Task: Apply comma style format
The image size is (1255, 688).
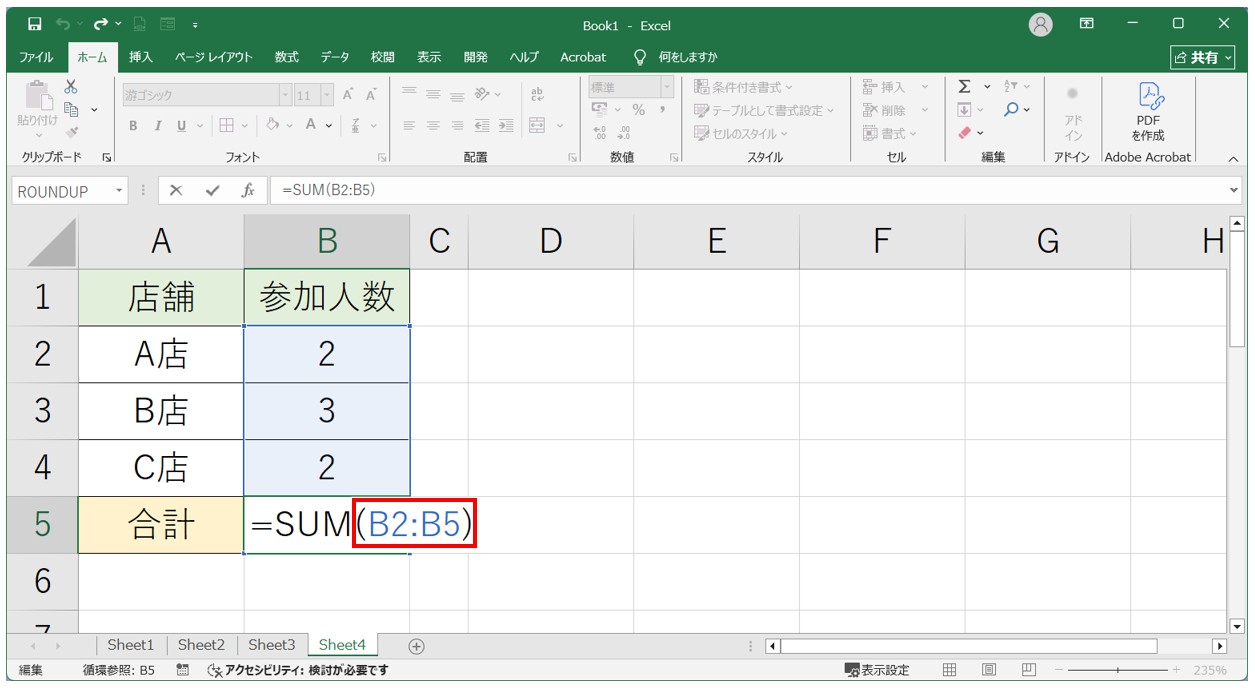Action: pyautogui.click(x=662, y=110)
